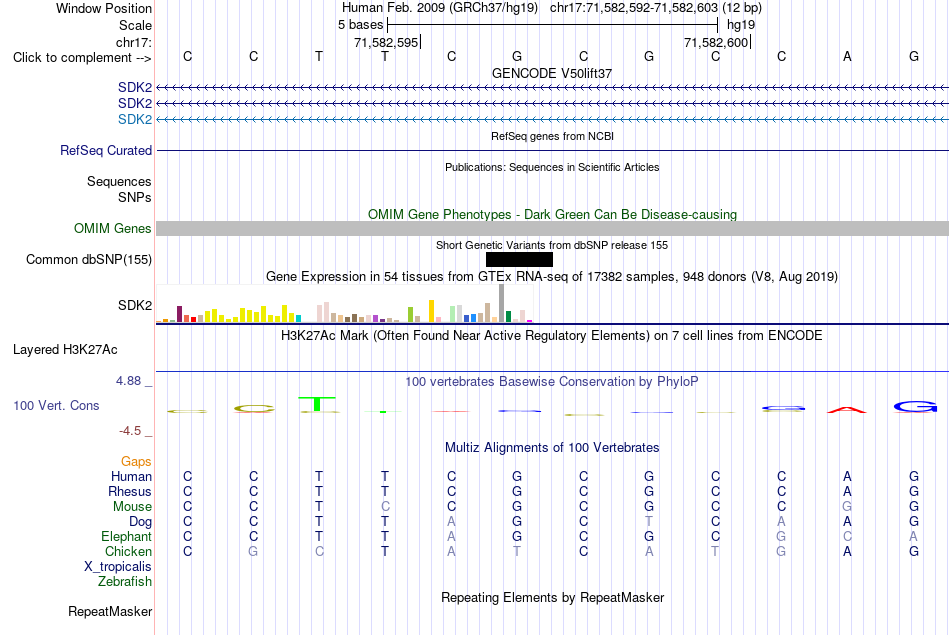Image resolution: width=950 pixels, height=635 pixels.
Task: Click 'Click to complement -->' label
Action: click(82, 58)
